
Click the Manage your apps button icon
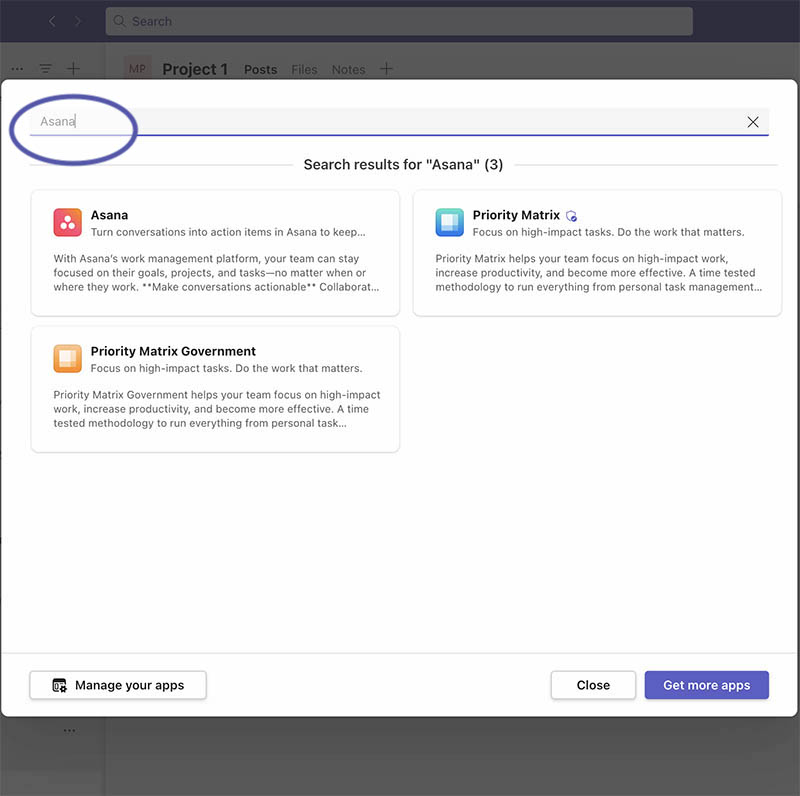click(59, 685)
